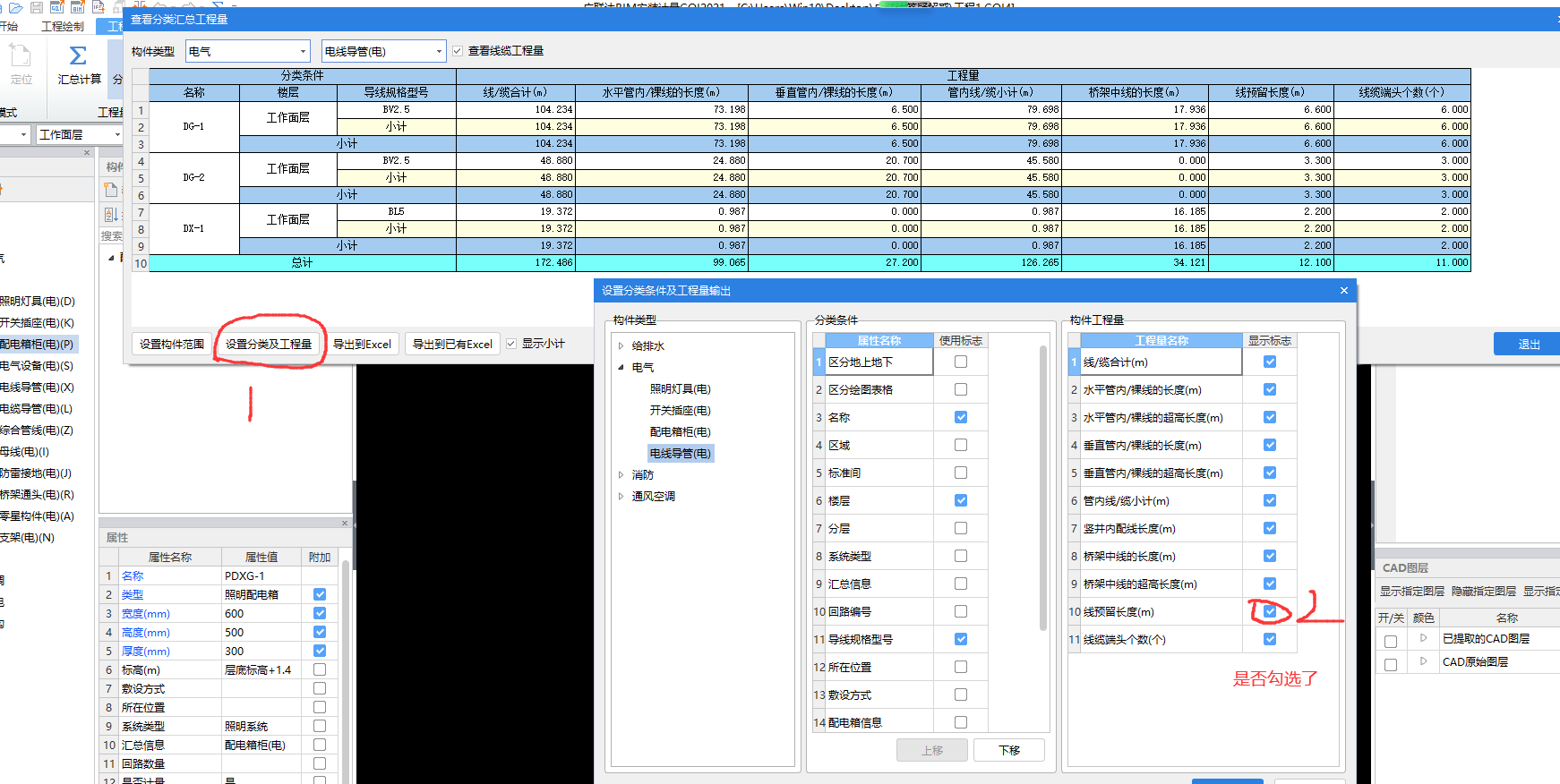This screenshot has height=784, width=1560.
Task: Select 电缆导管(电)(L) in left navigation
Action: [37, 408]
